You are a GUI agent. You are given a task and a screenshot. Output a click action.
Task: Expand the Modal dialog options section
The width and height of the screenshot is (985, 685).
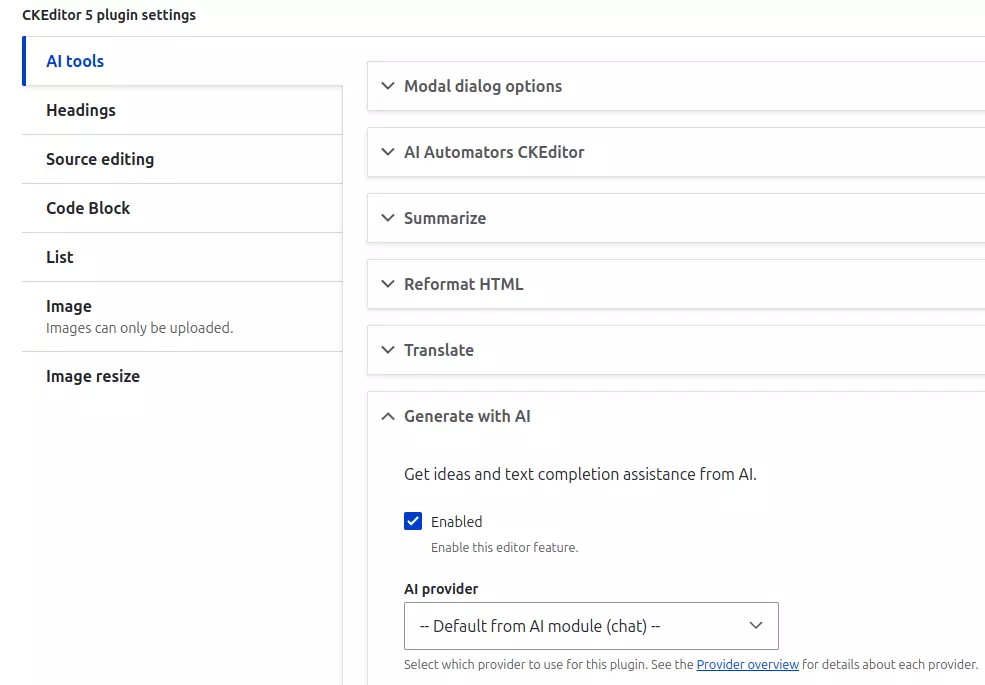(x=676, y=86)
